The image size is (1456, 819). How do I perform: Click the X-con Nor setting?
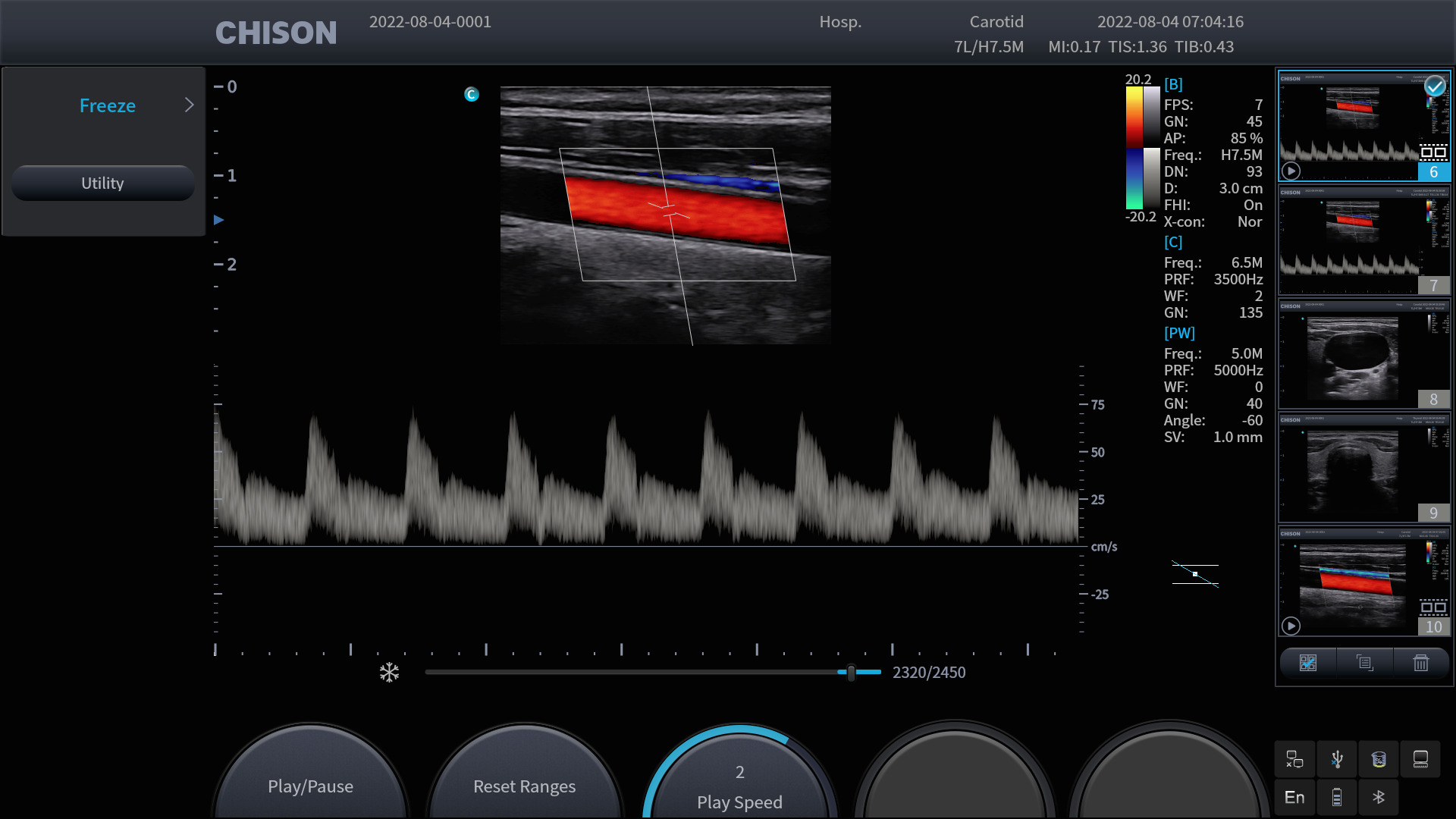pyautogui.click(x=1250, y=221)
